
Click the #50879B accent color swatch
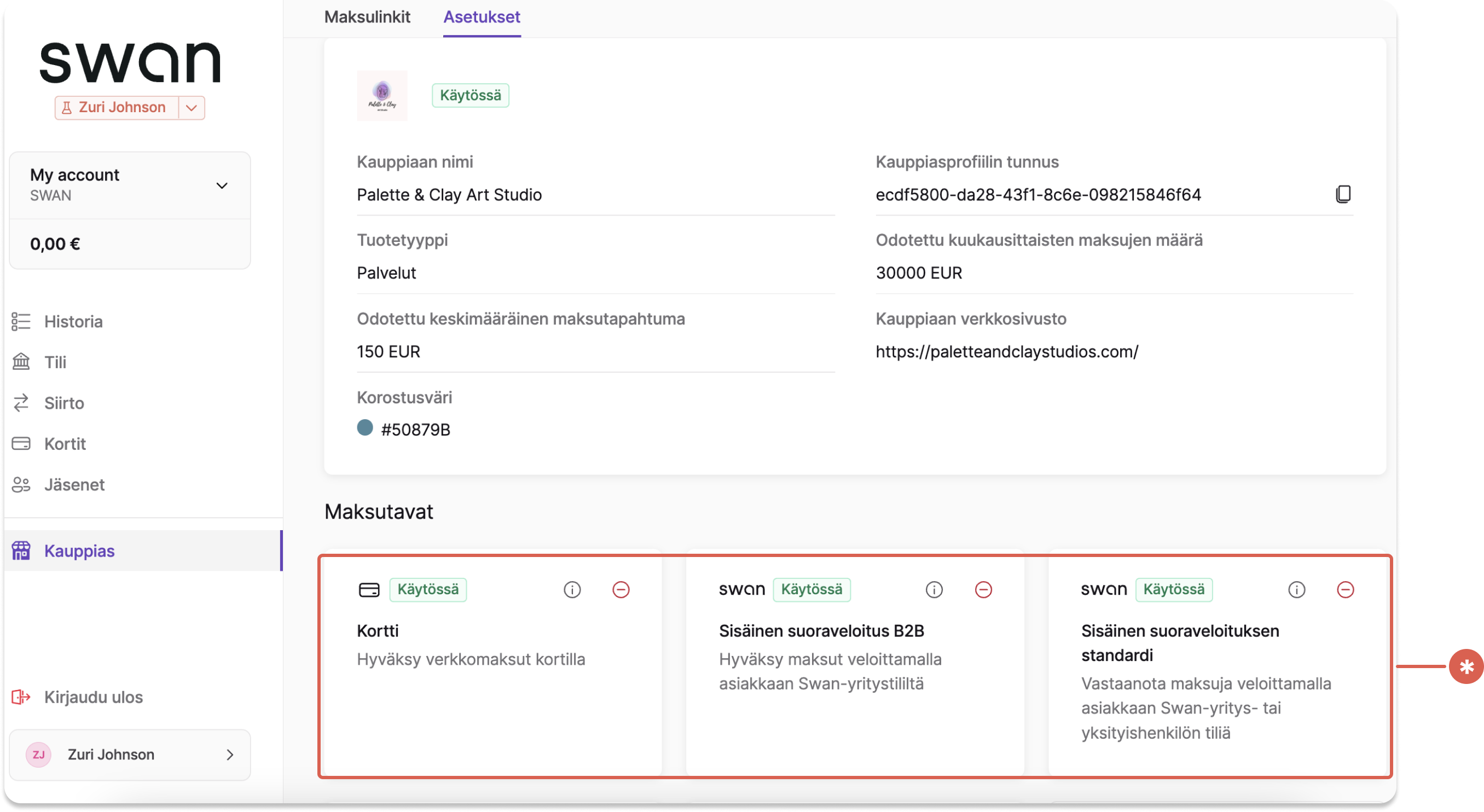[364, 428]
